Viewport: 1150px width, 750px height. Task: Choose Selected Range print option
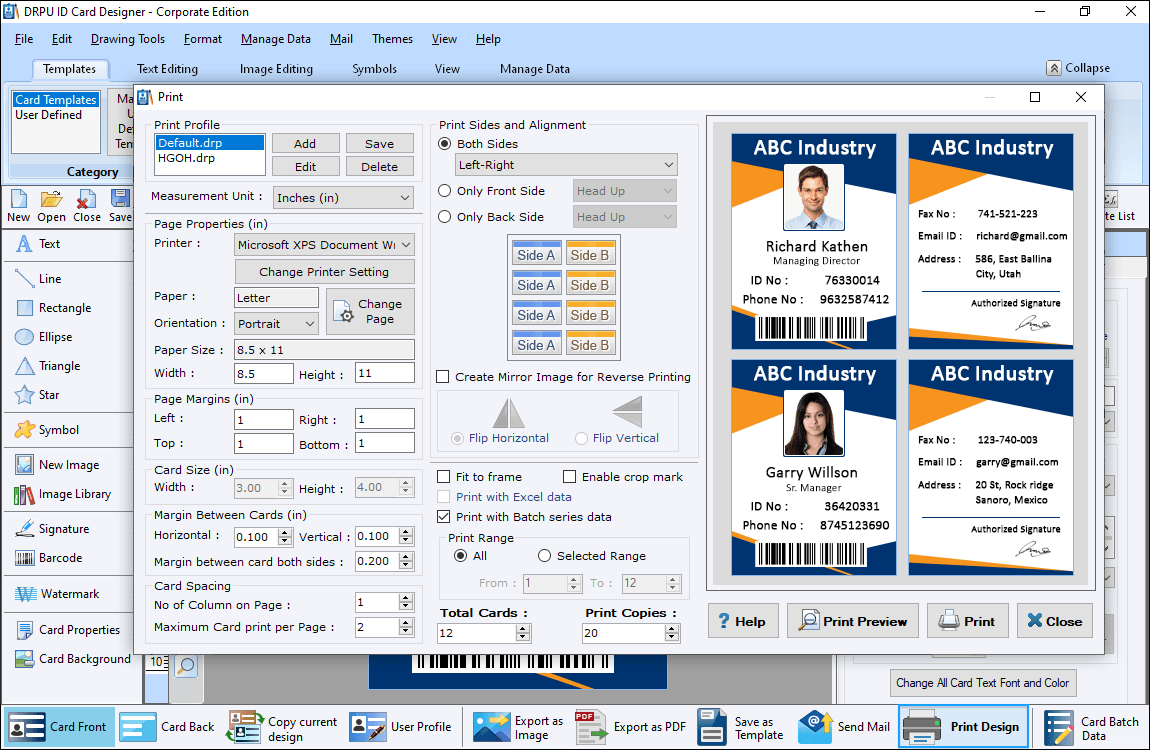[x=544, y=556]
